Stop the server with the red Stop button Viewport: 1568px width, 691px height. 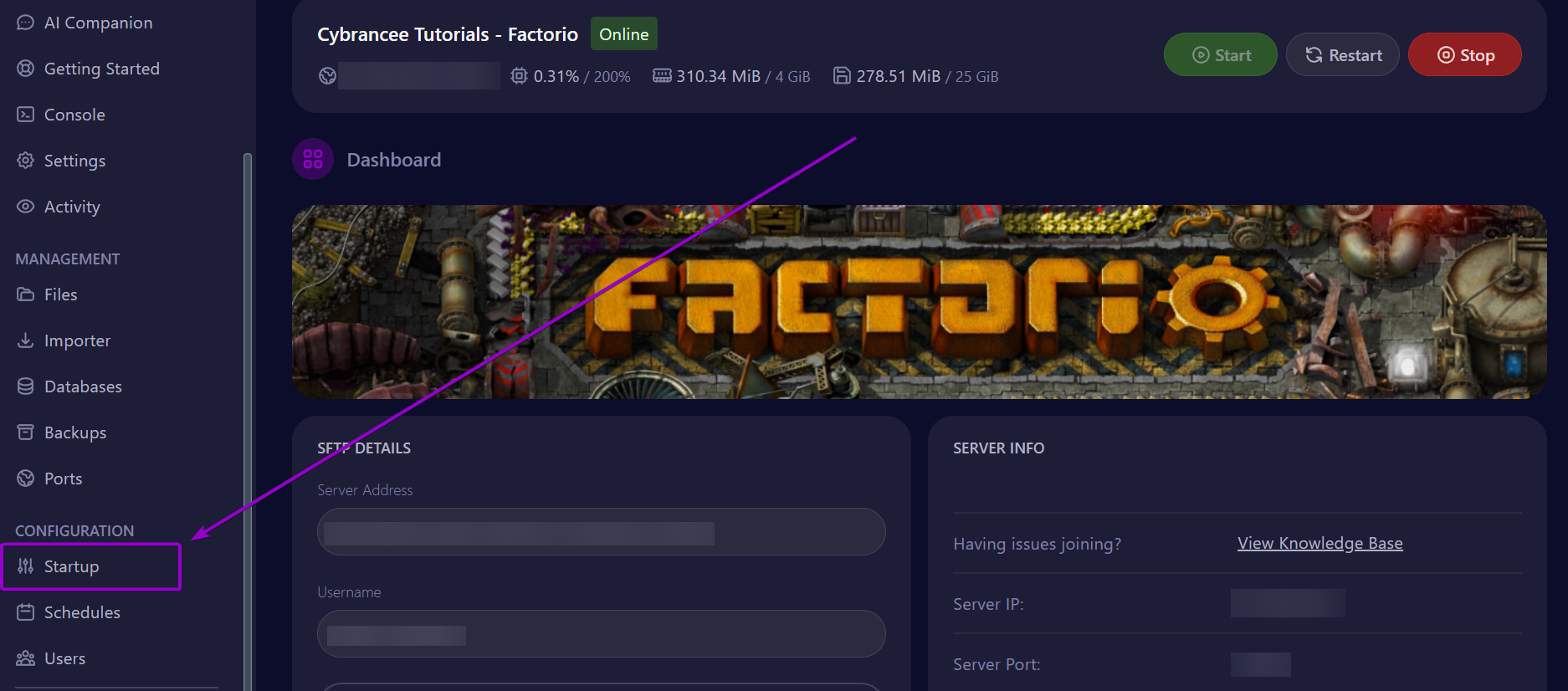pos(1465,55)
